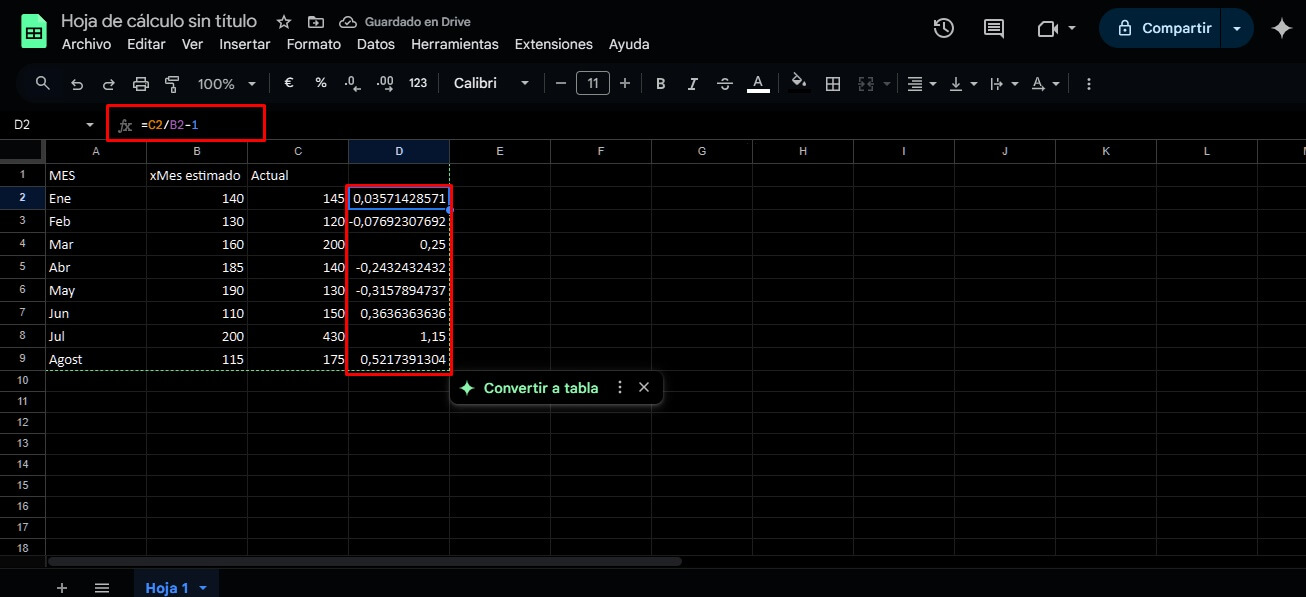Show the all sheets list
The height and width of the screenshot is (597, 1306).
point(102,588)
